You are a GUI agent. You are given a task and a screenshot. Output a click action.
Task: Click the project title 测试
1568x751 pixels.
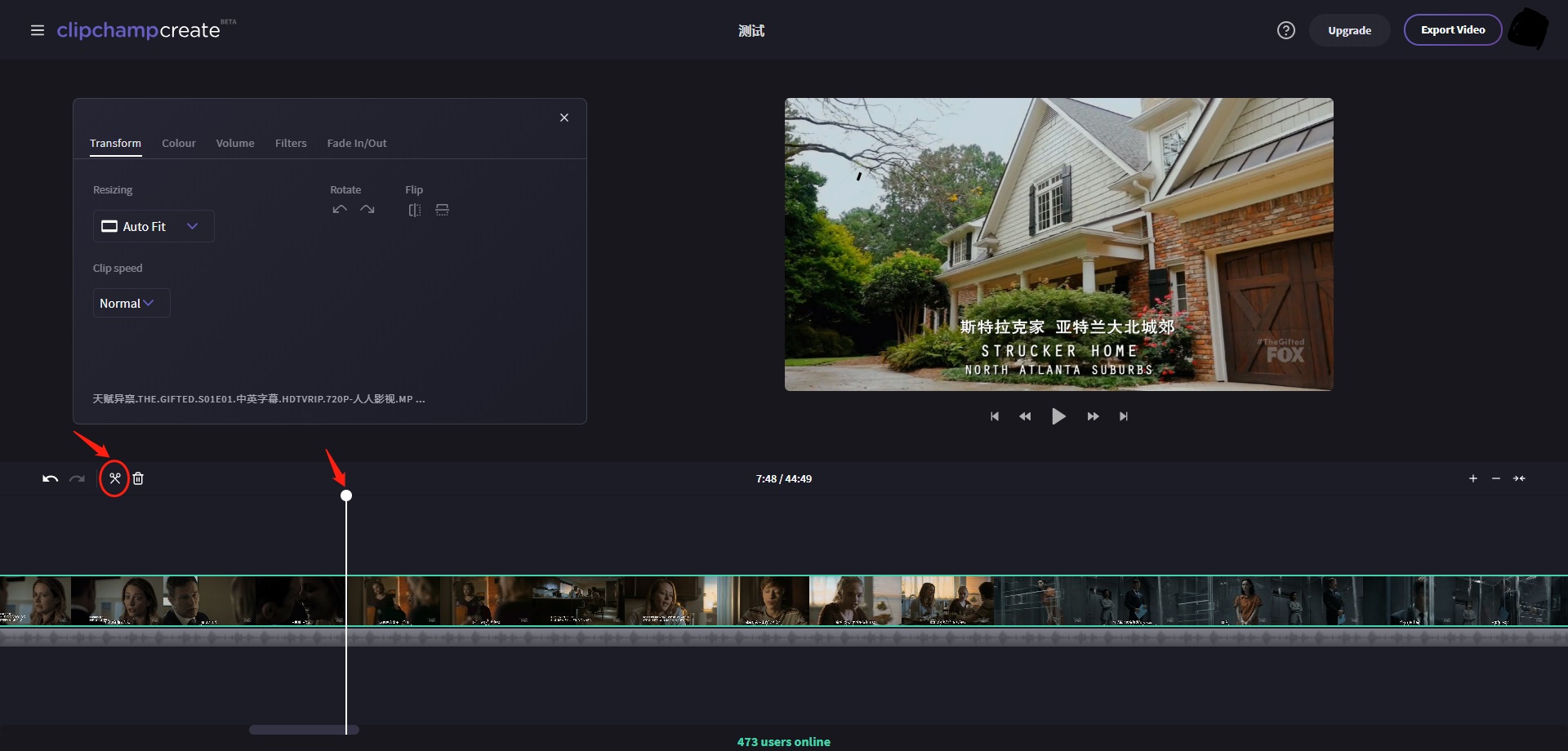(751, 31)
